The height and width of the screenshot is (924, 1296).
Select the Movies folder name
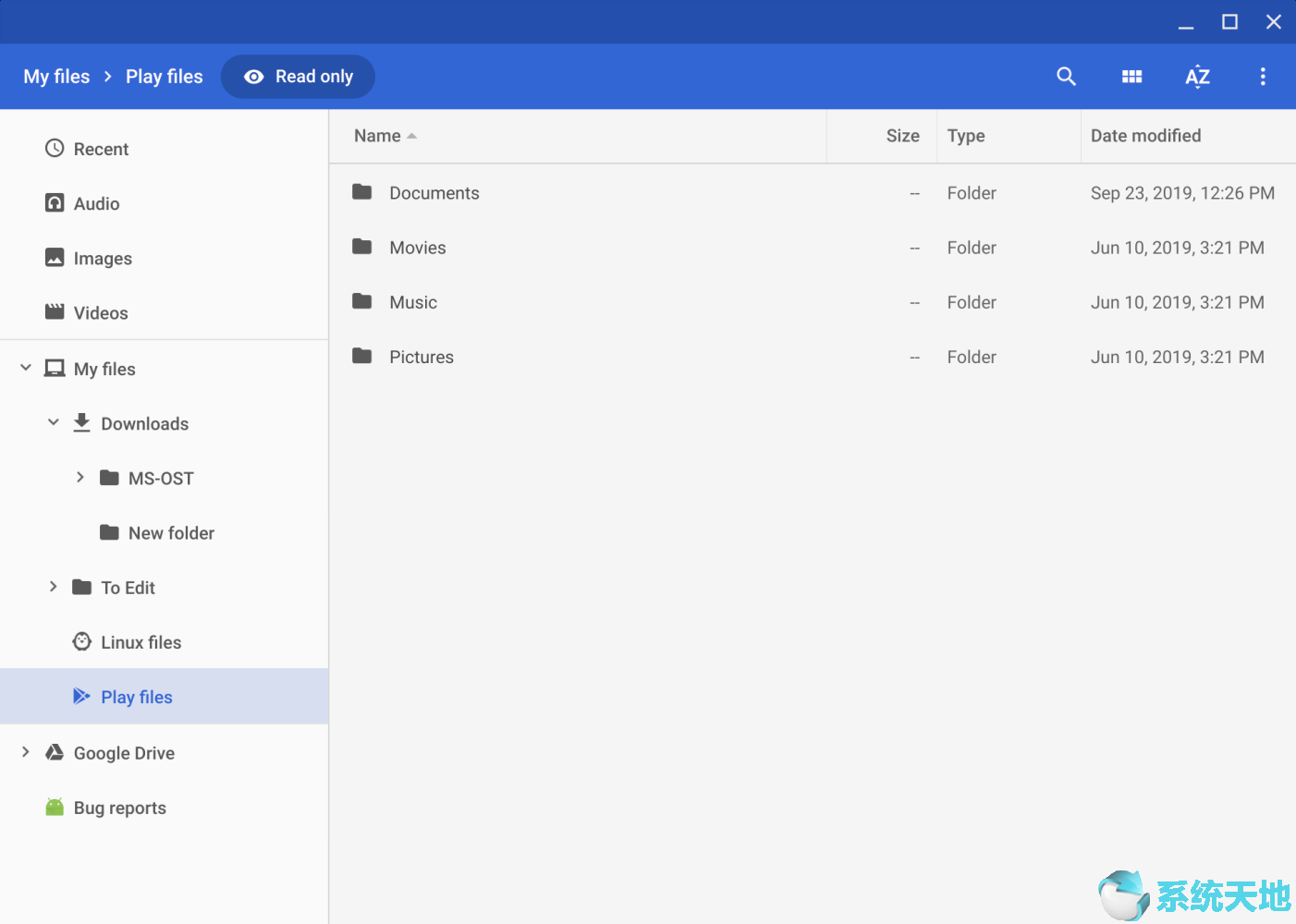(418, 248)
